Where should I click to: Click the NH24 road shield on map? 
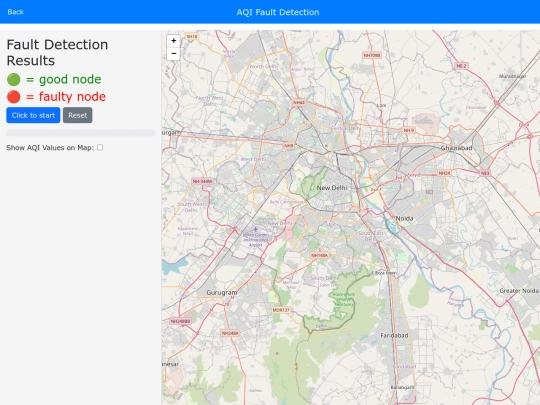tap(444, 173)
